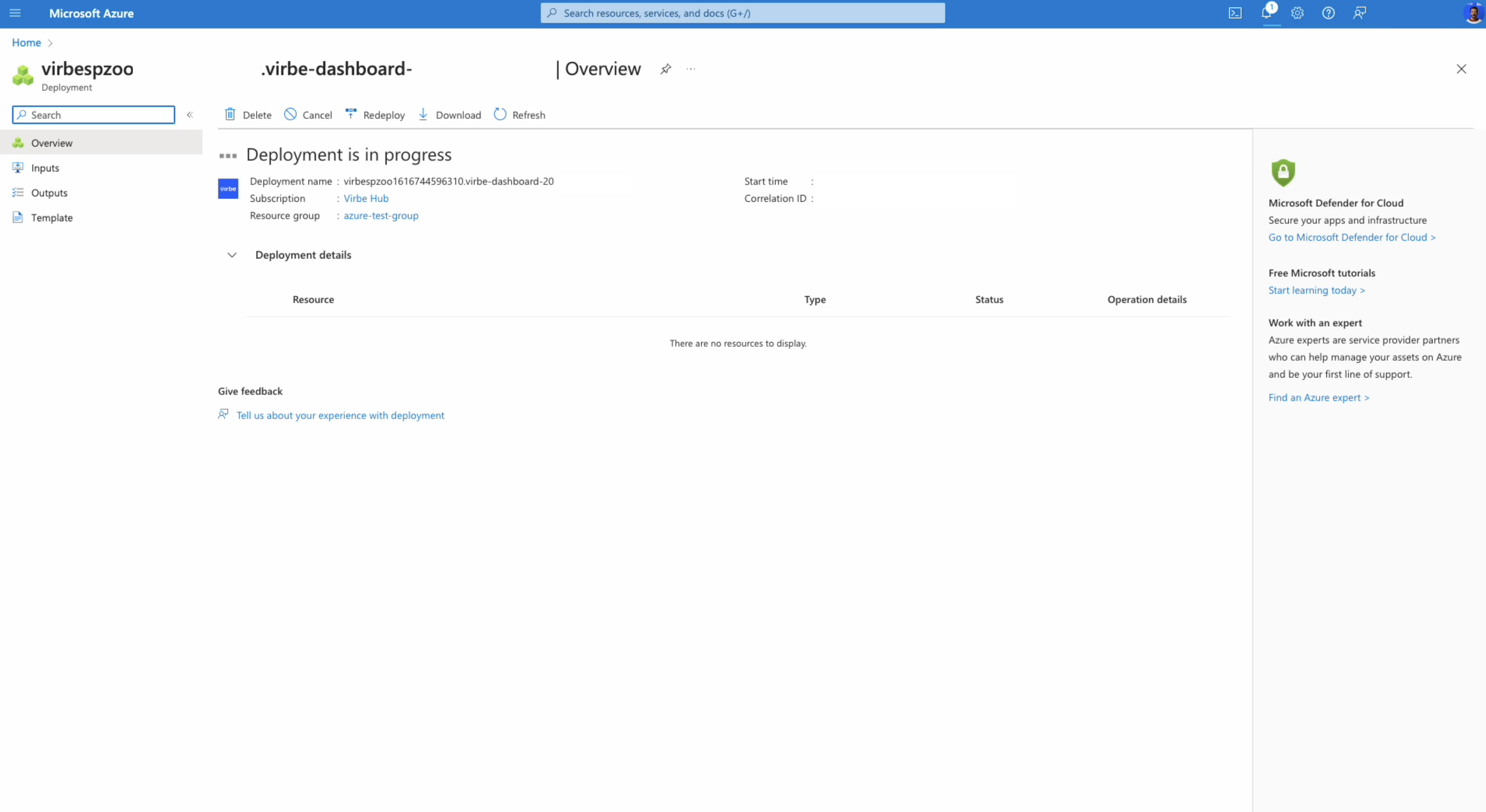The image size is (1486, 812).
Task: Open the azure-test-group resource group link
Action: pyautogui.click(x=381, y=216)
